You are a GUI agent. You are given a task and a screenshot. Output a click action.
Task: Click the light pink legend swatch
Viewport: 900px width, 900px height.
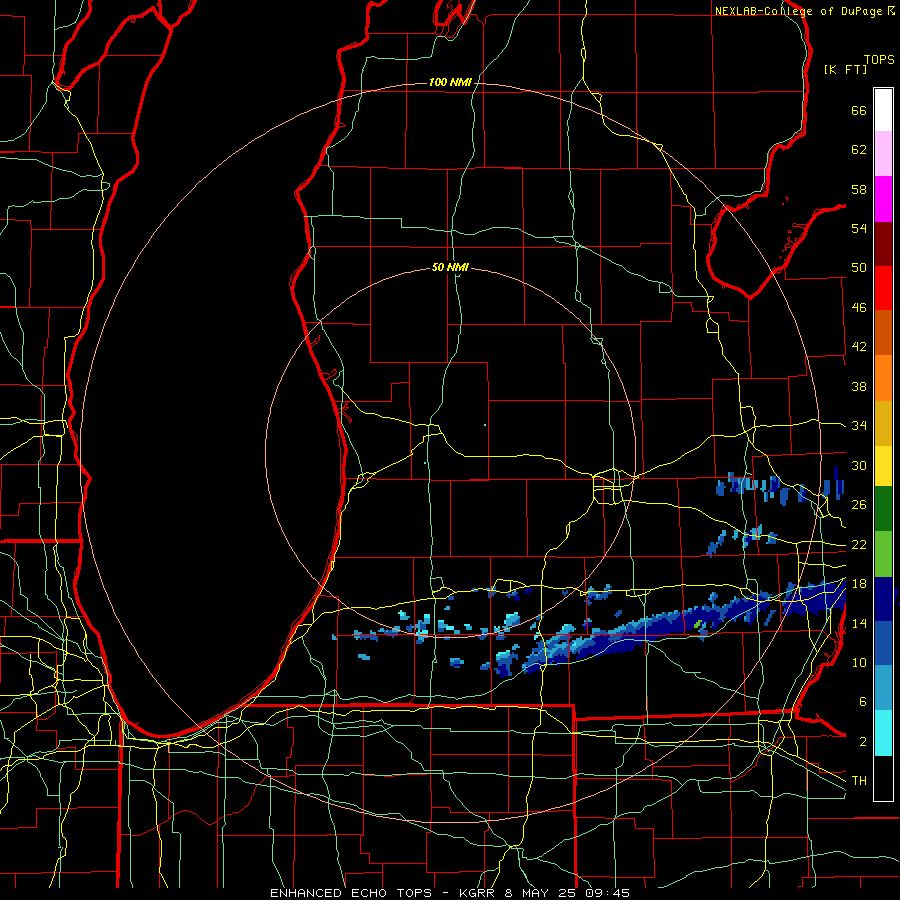[x=883, y=154]
